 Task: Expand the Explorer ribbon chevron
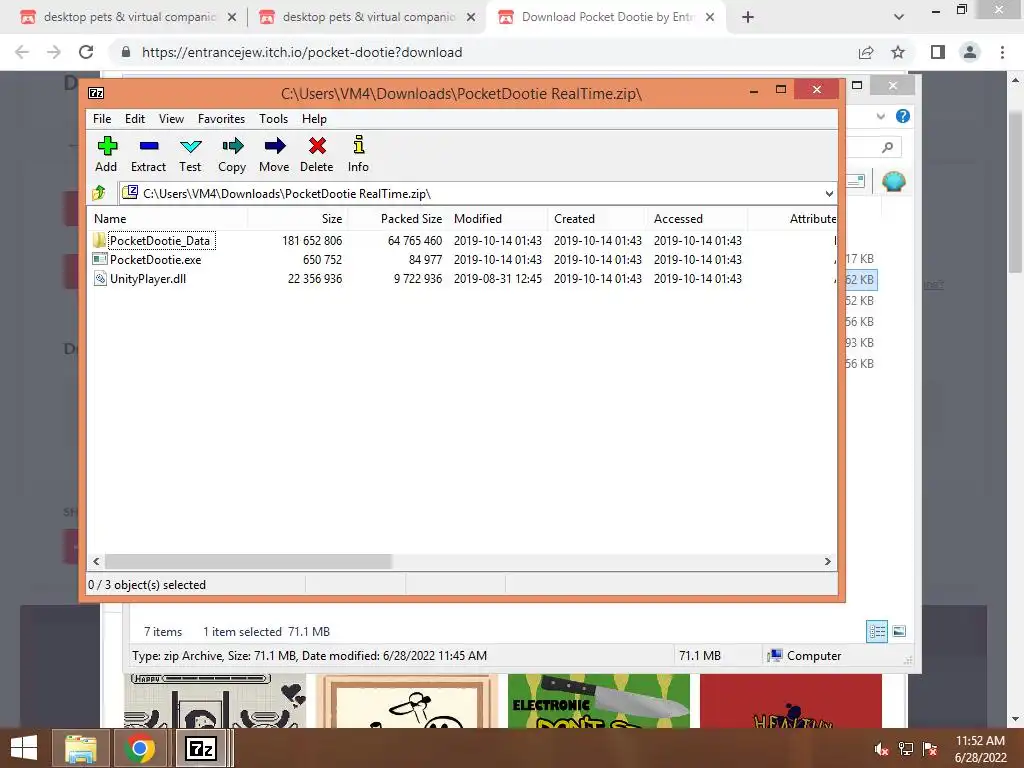click(x=881, y=116)
